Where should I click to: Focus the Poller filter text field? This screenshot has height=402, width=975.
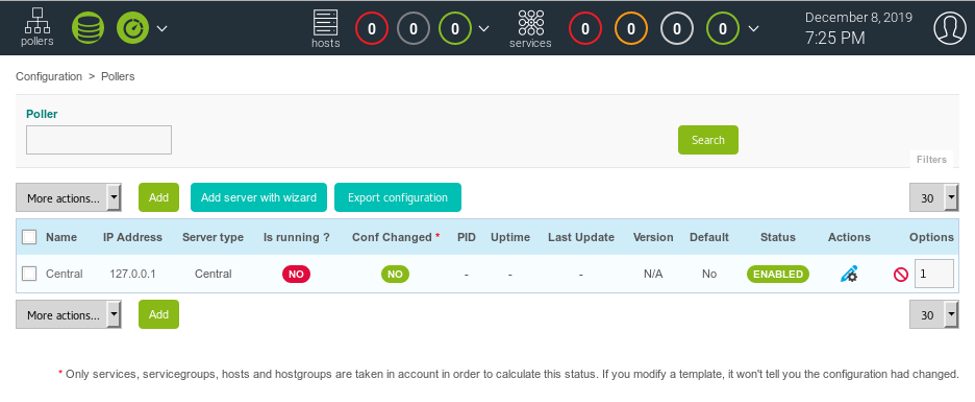tap(99, 140)
